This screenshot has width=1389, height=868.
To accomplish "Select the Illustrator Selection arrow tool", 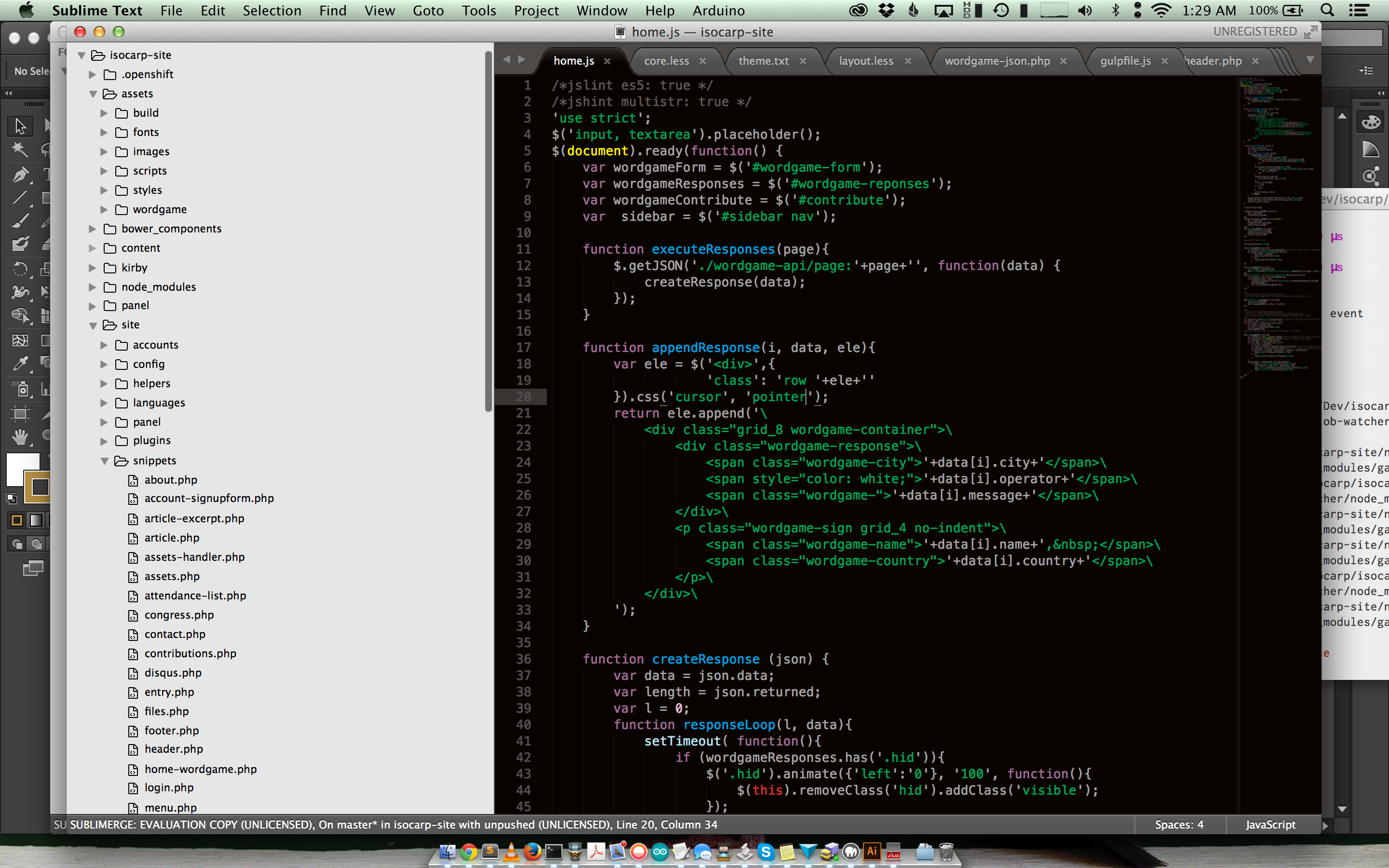I will pyautogui.click(x=19, y=126).
